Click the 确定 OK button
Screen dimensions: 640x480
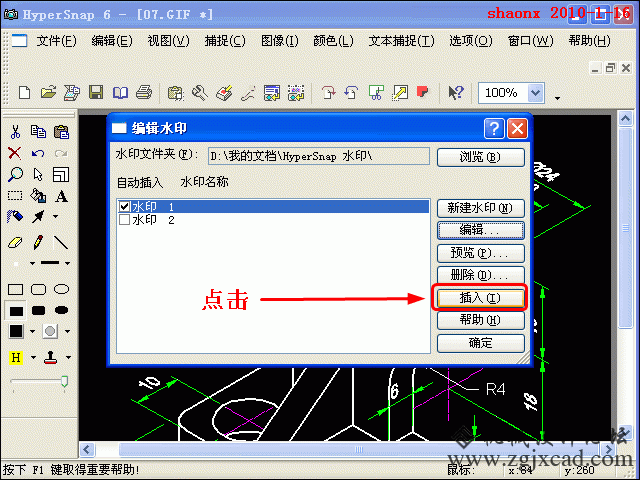(x=480, y=343)
